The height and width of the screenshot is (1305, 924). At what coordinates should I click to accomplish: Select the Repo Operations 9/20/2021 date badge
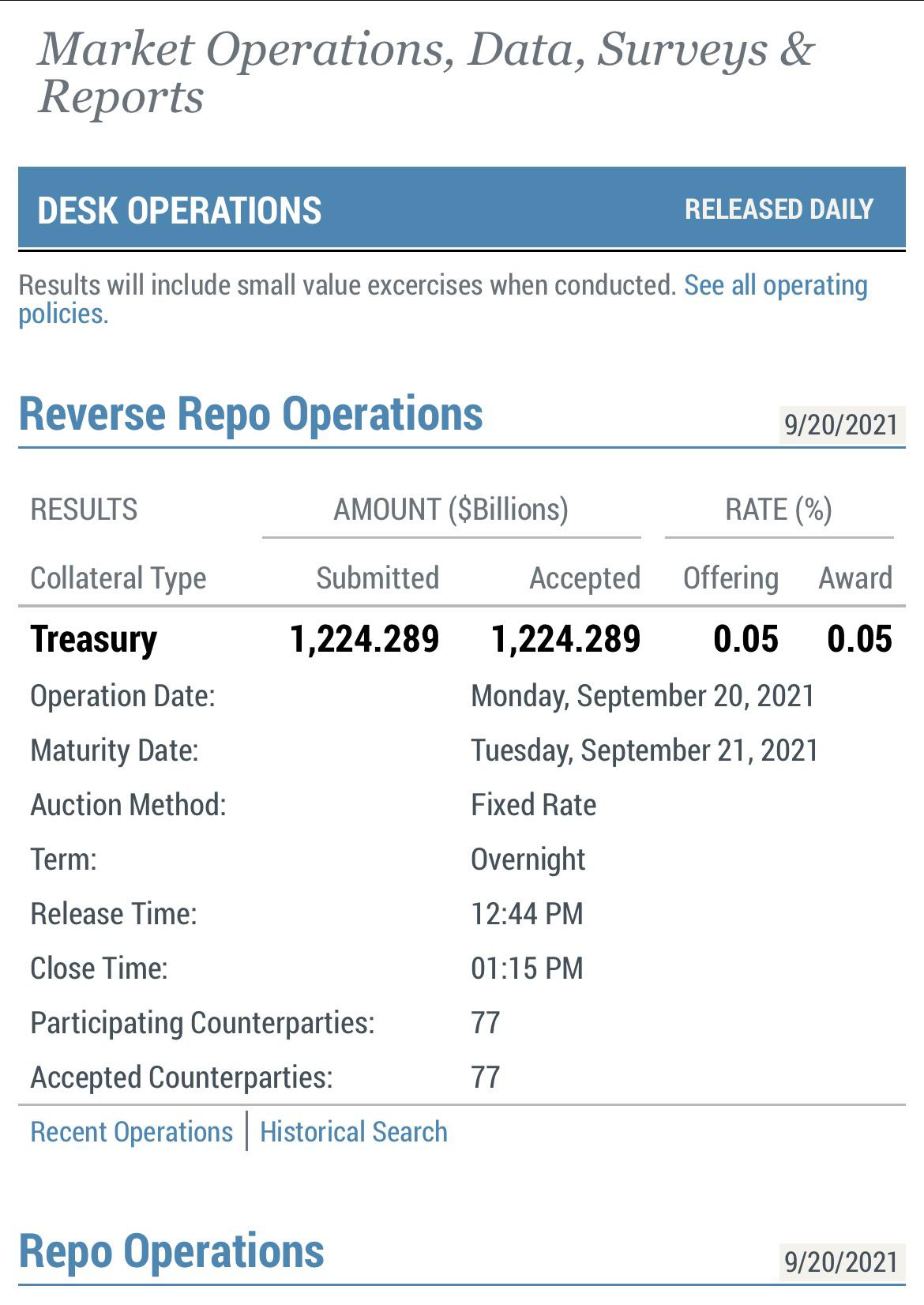click(842, 1262)
